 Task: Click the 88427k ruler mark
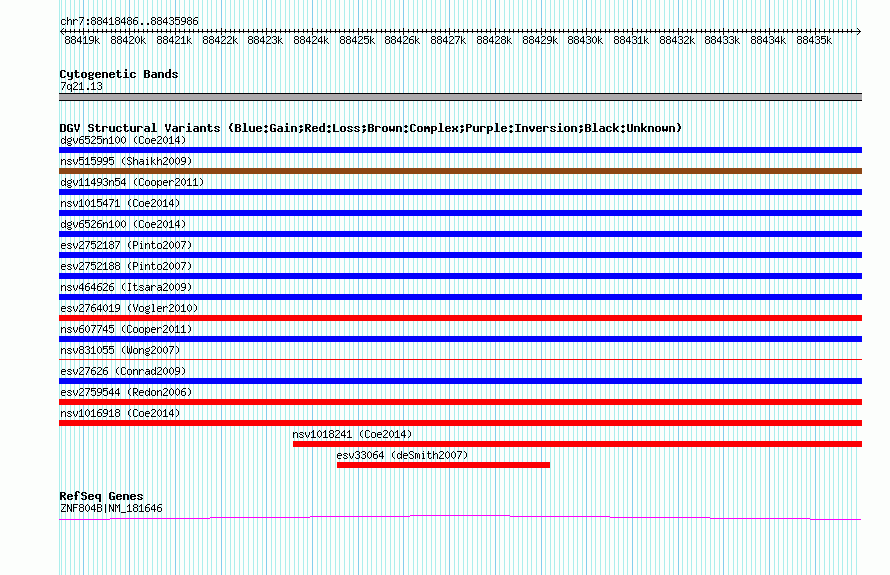[448, 40]
